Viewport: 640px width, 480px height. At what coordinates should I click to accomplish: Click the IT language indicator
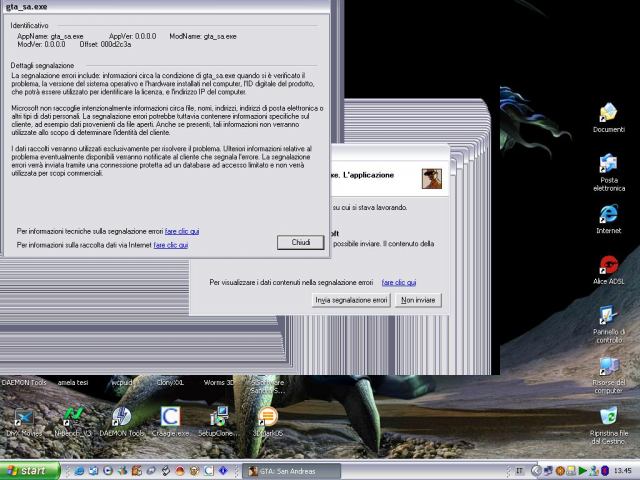pyautogui.click(x=519, y=471)
